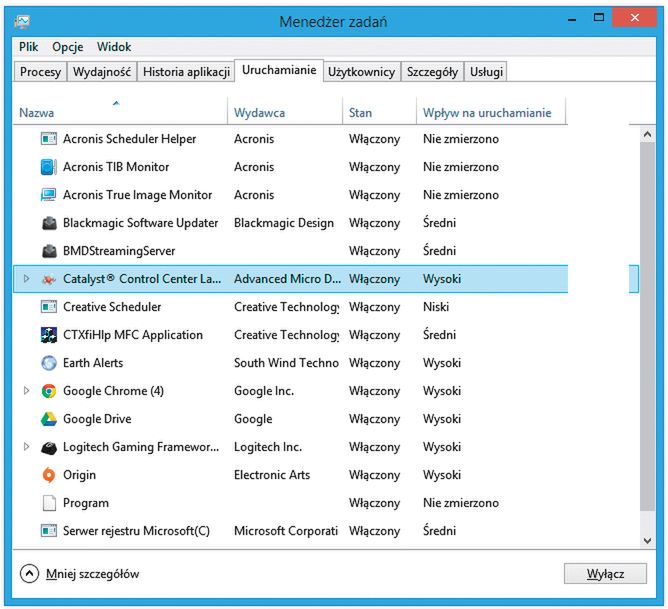668x609 pixels.
Task: Open the Opcje menu
Action: point(67,47)
